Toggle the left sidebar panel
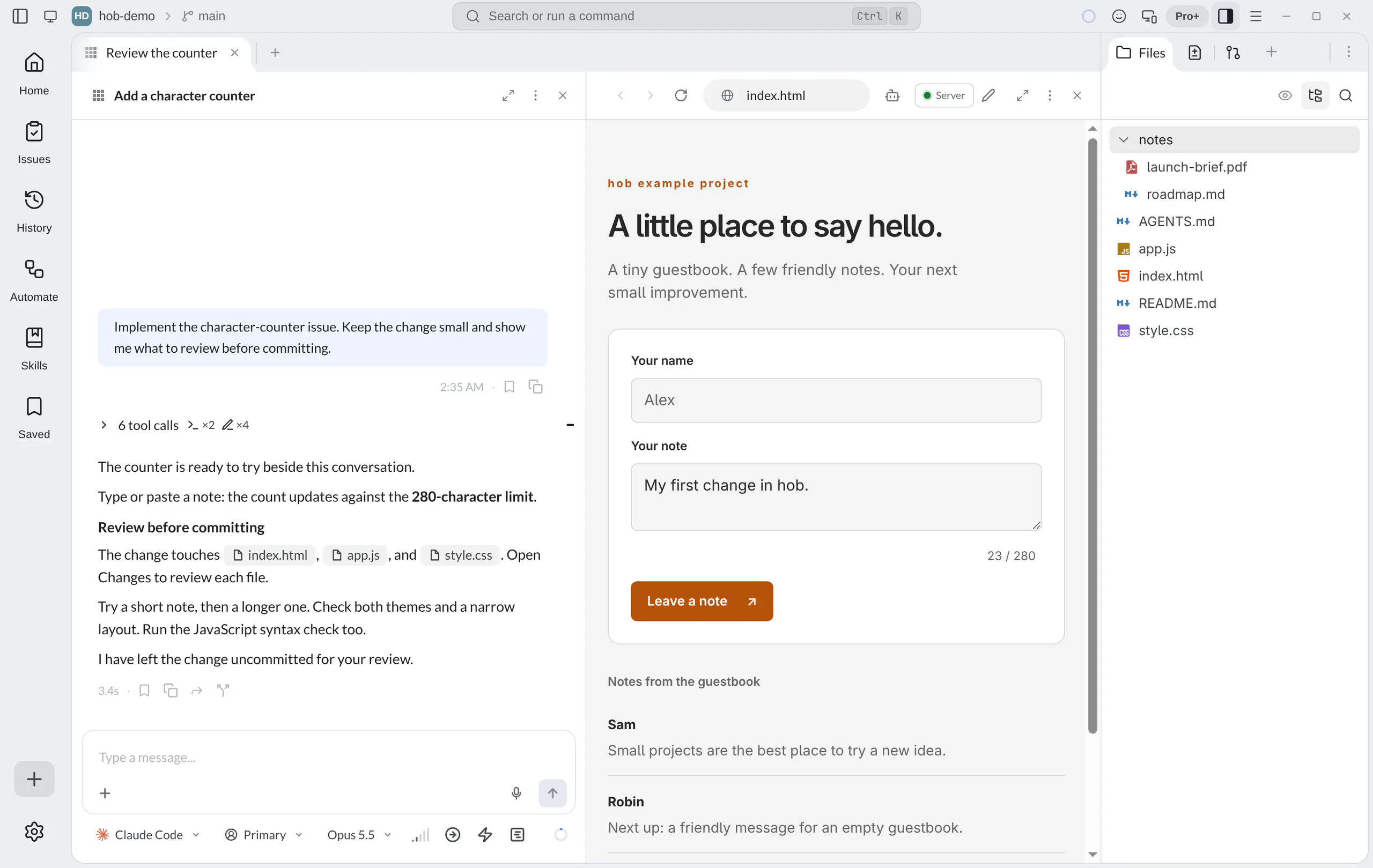This screenshot has width=1373, height=868. tap(20, 16)
